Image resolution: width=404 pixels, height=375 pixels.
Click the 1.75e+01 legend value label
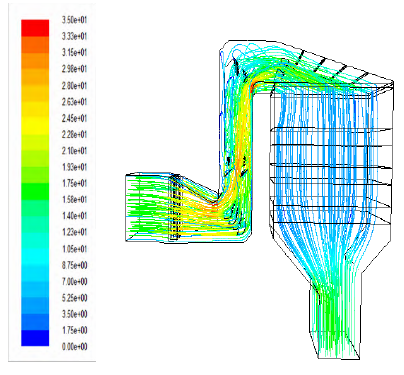coord(74,183)
